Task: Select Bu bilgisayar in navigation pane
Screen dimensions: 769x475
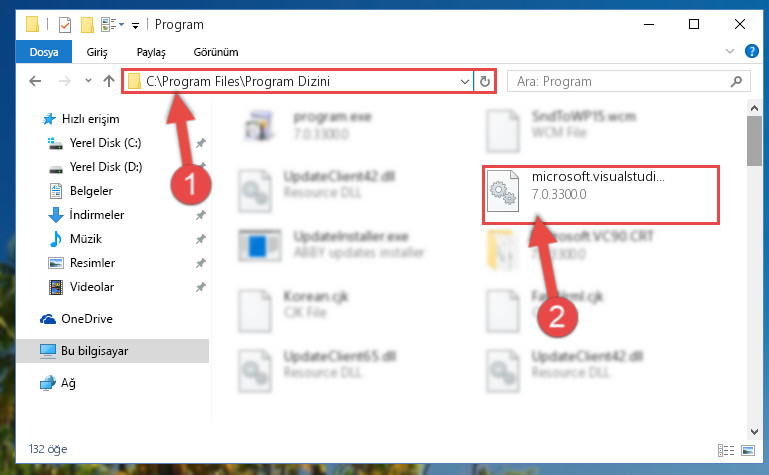Action: [x=112, y=351]
